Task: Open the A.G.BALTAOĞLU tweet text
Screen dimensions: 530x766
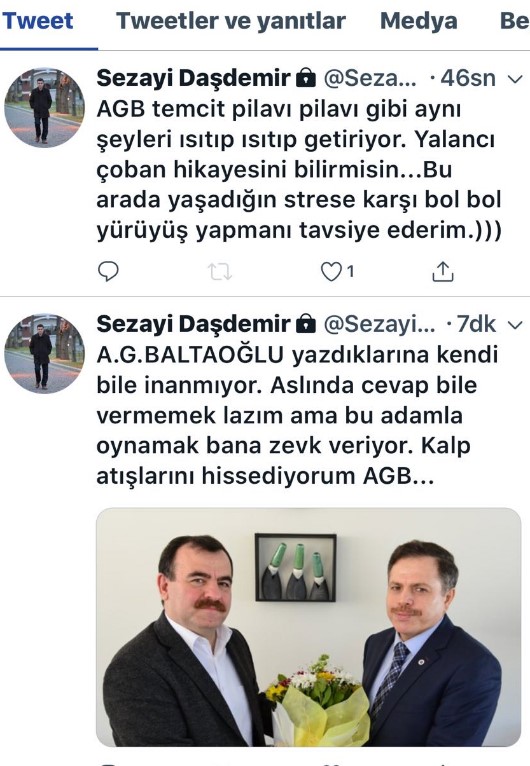Action: coord(297,415)
